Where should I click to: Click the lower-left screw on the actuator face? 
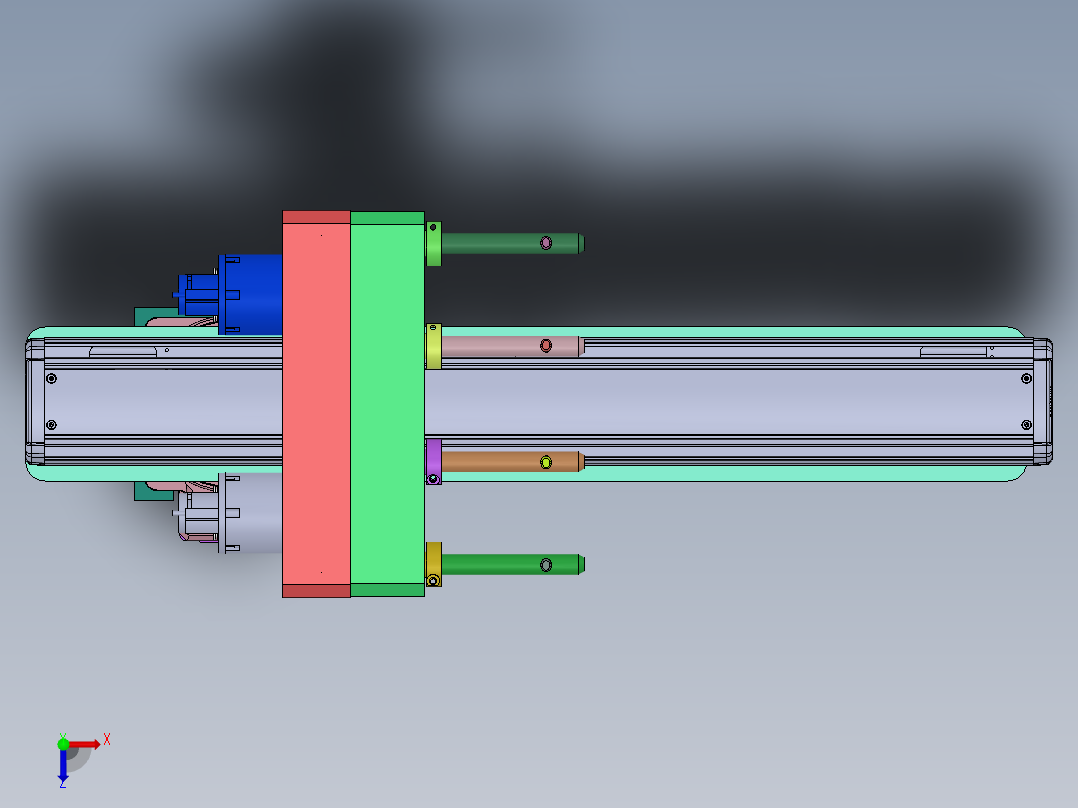[x=52, y=425]
